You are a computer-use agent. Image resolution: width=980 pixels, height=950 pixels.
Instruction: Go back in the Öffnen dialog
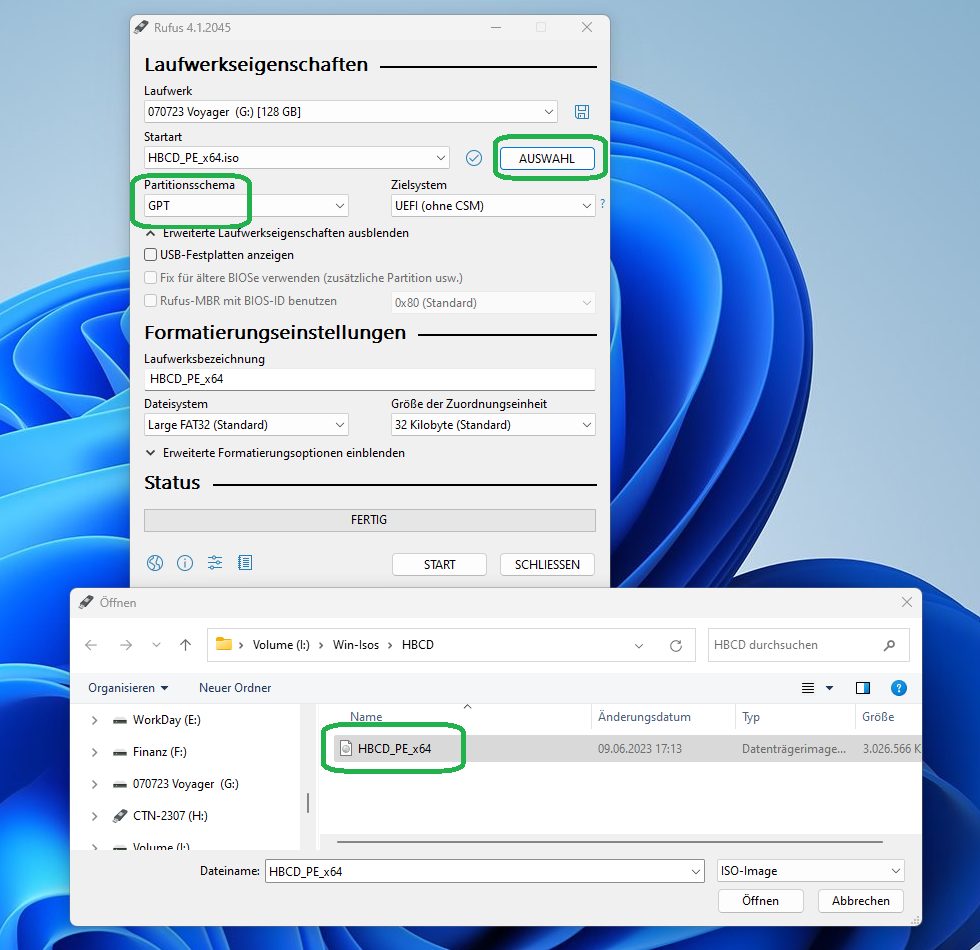91,645
